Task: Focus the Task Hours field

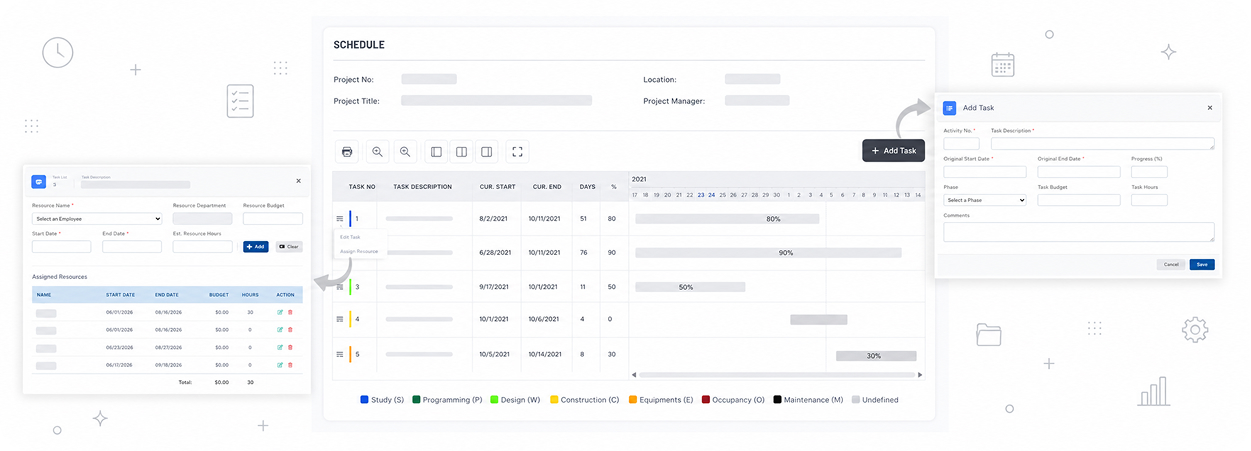Action: [1149, 200]
